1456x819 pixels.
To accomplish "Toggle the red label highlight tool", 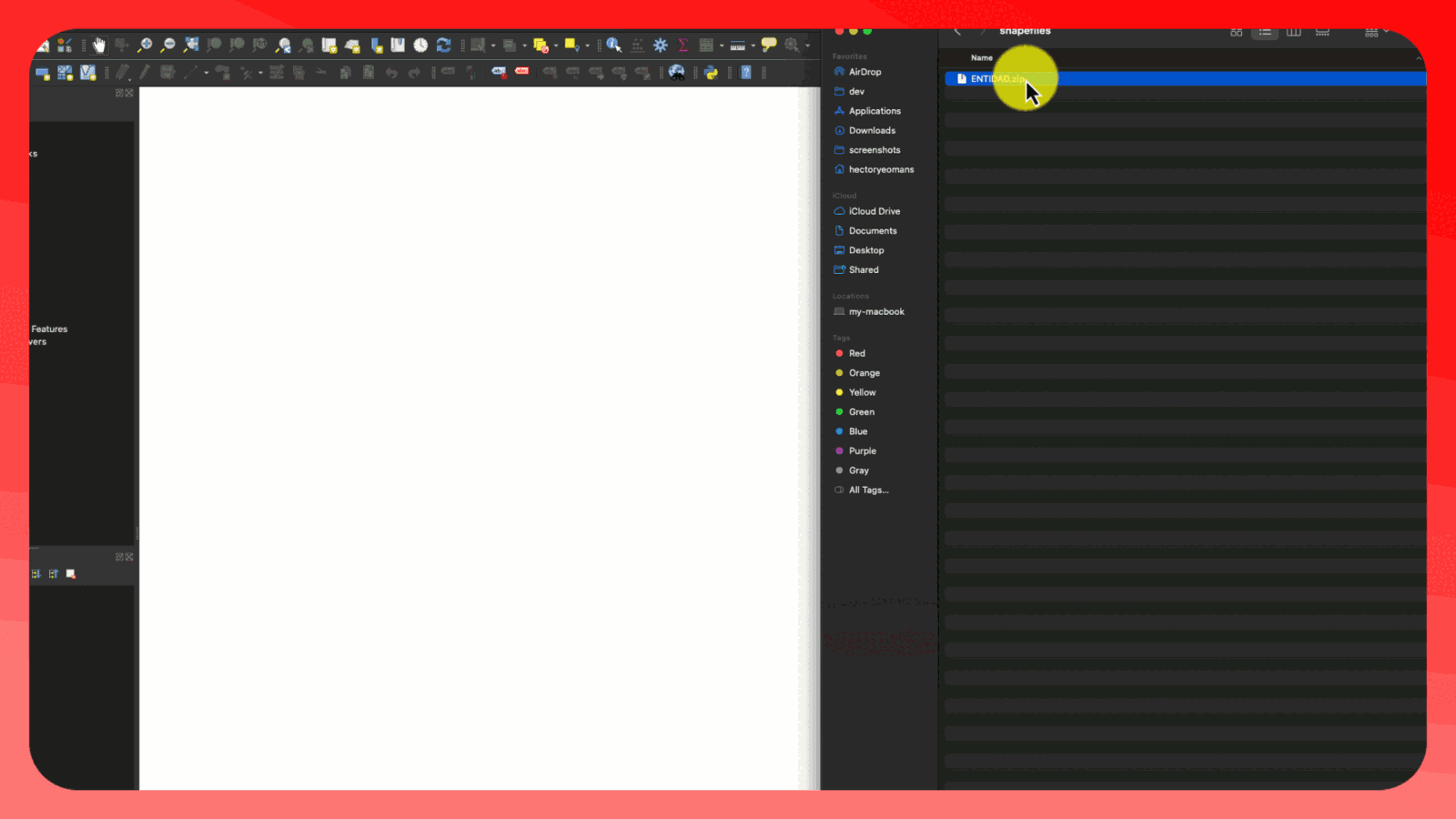I will 522,72.
